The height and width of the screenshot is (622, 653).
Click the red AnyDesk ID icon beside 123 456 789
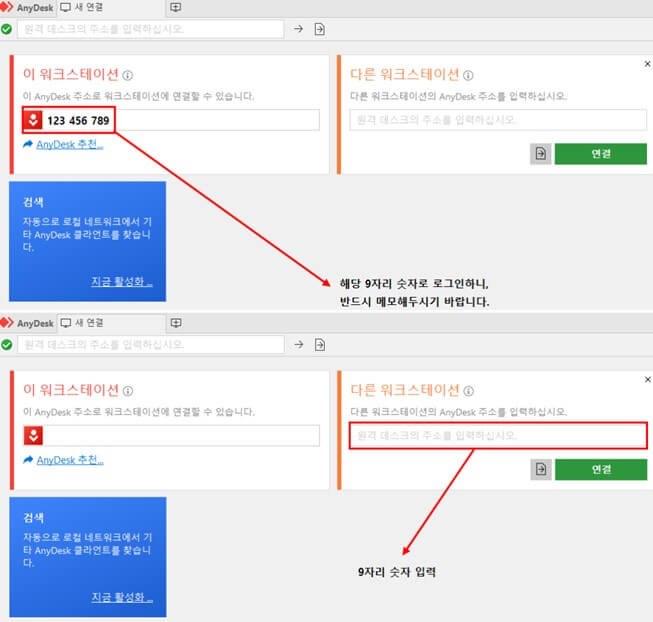(x=32, y=120)
